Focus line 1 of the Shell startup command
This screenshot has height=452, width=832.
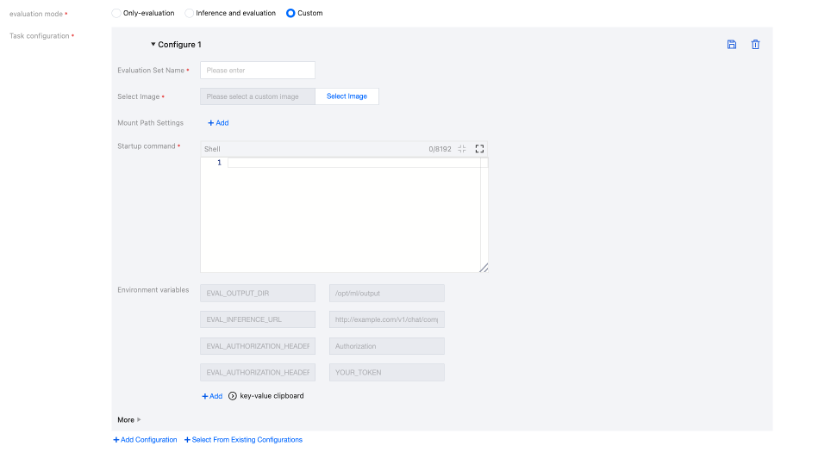coord(354,163)
